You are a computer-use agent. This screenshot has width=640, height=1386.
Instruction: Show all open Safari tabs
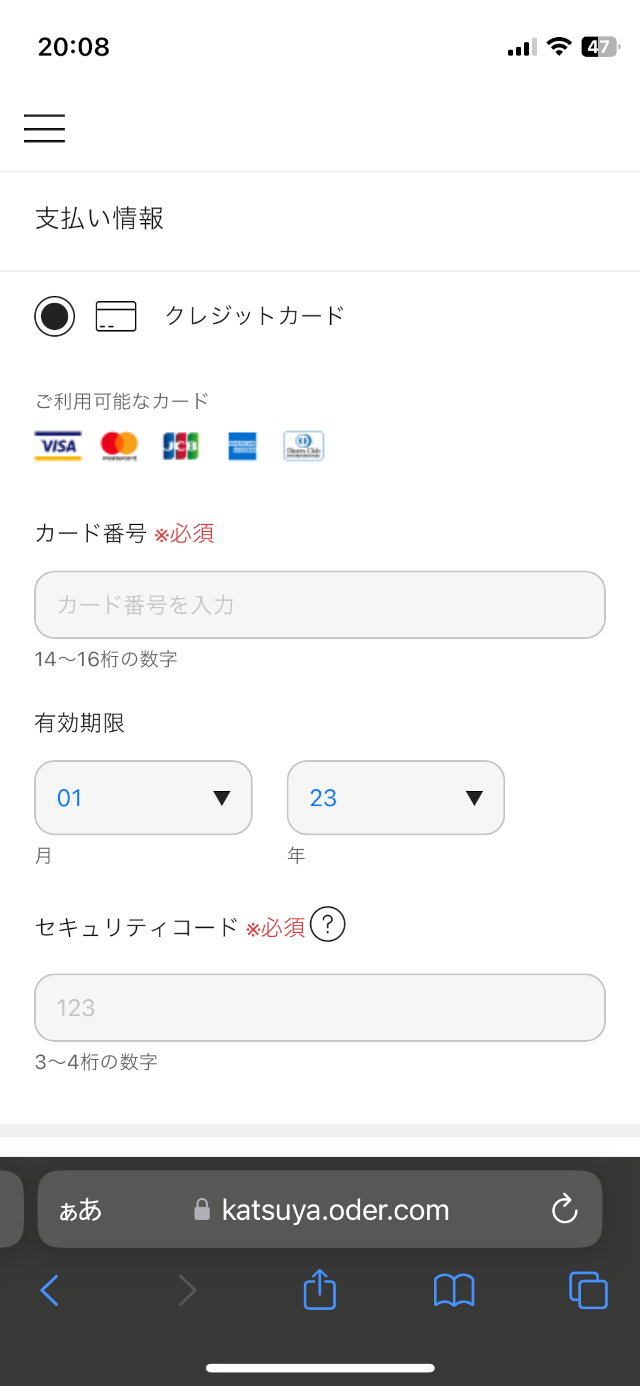(x=588, y=1291)
